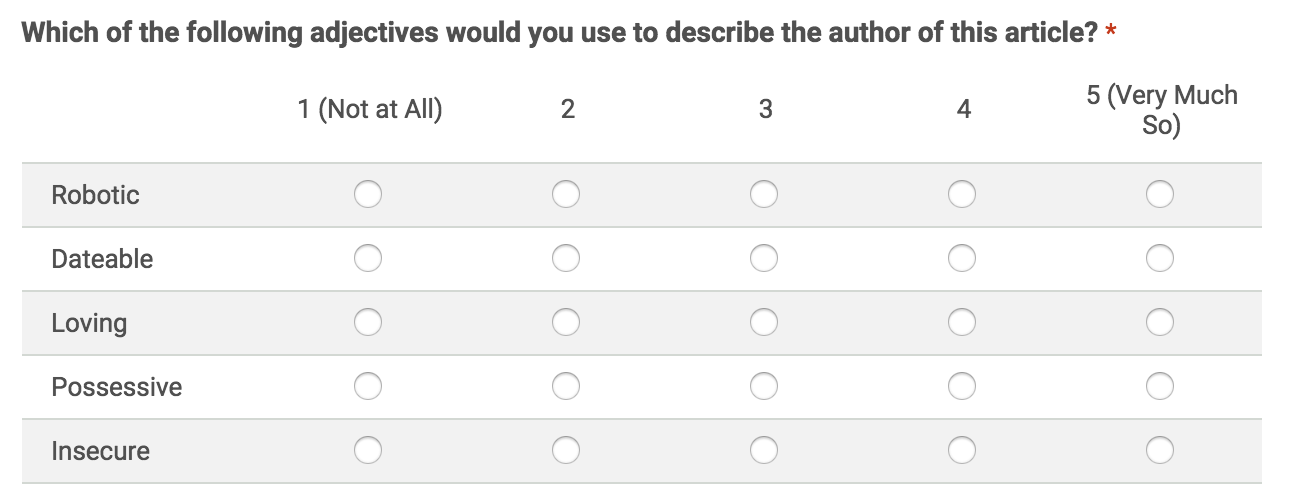Rate Dateable as 1 (Not at All)
1298x500 pixels.
tap(367, 258)
